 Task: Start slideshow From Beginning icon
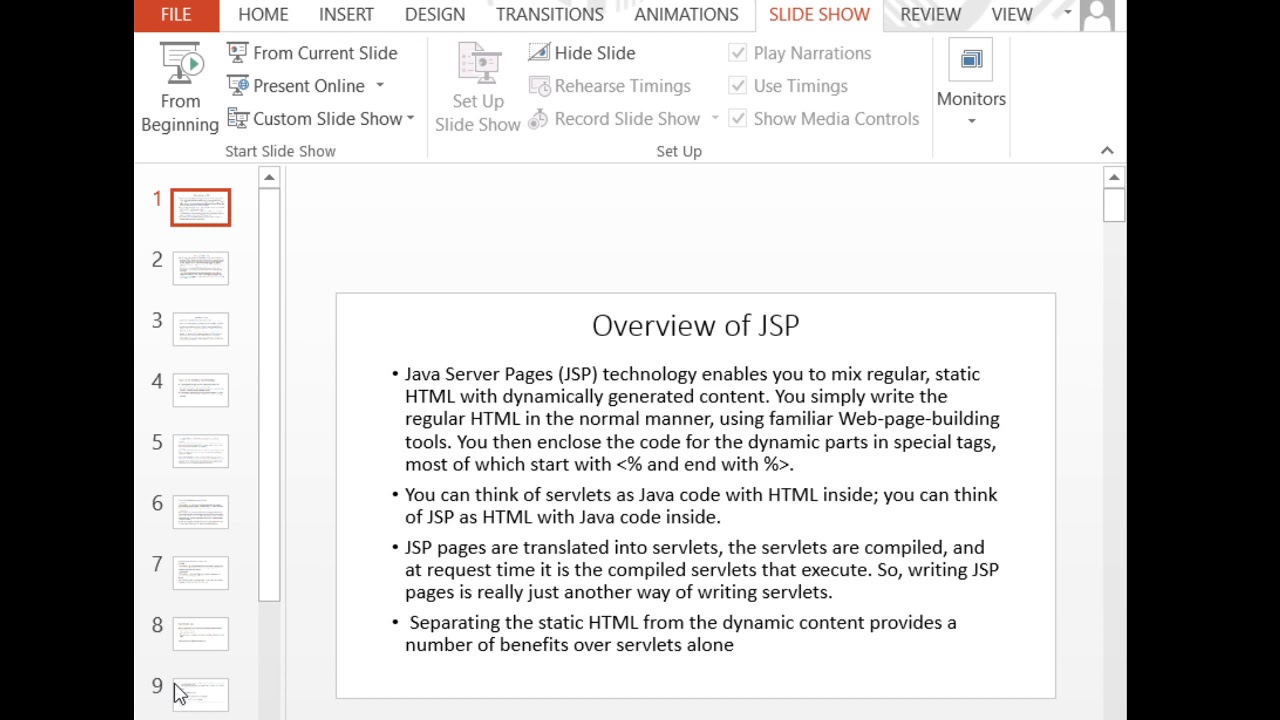181,63
